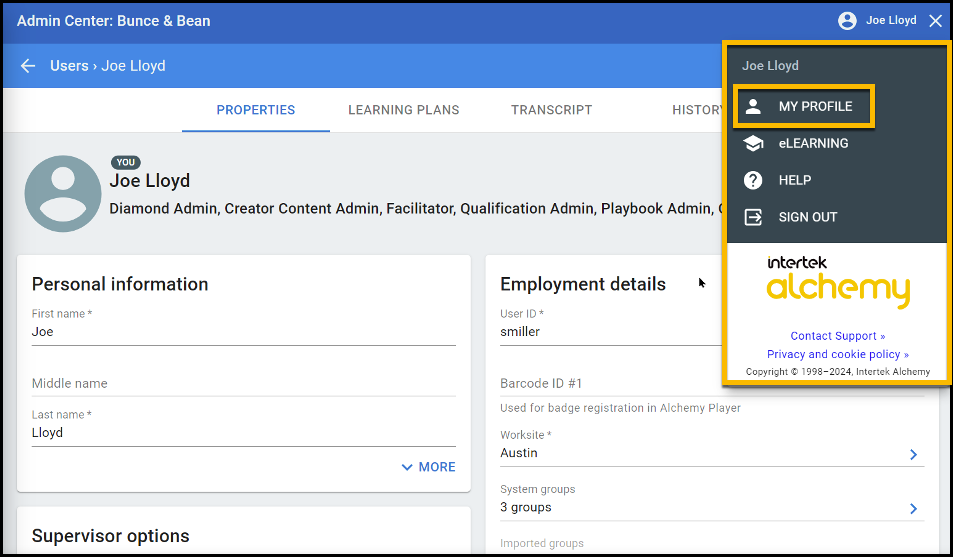Click the back arrow next to Users
Image resolution: width=953 pixels, height=557 pixels.
pyautogui.click(x=28, y=66)
